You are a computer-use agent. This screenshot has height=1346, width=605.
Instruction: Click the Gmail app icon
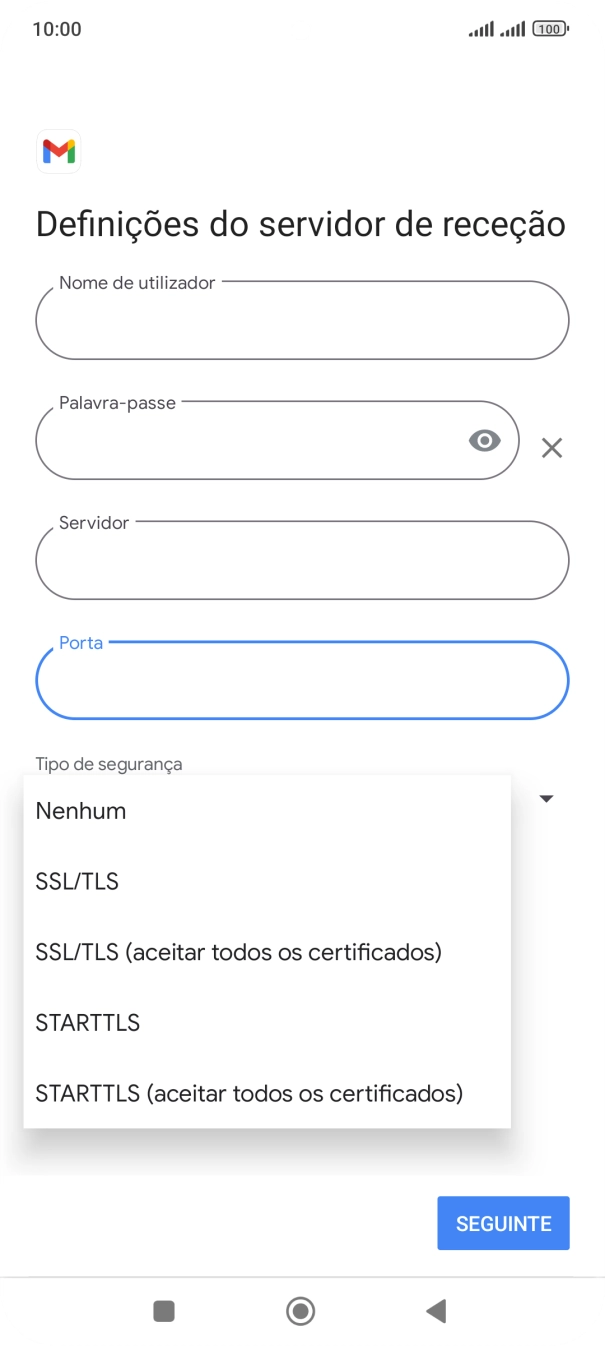click(58, 151)
